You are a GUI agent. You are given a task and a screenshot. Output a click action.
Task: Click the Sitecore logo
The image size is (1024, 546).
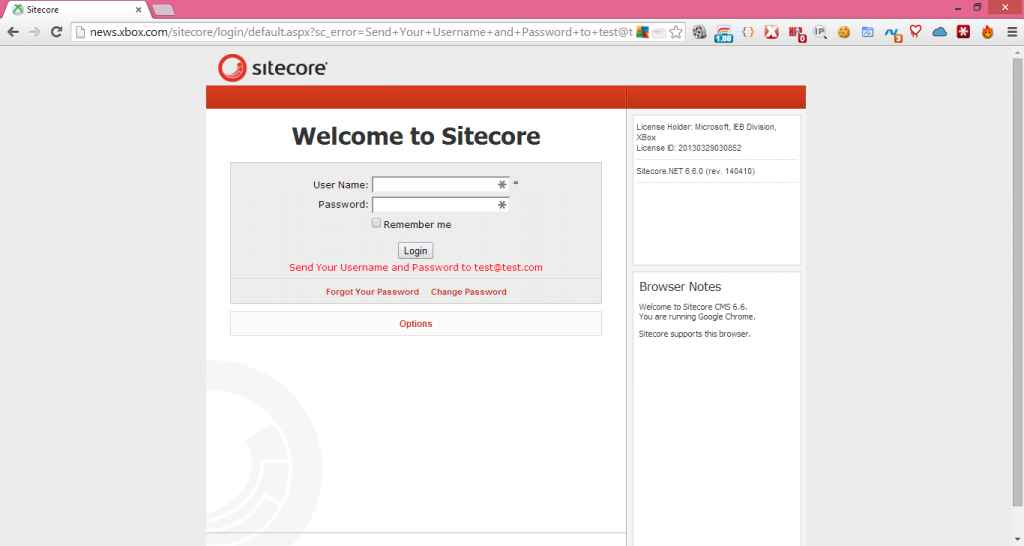272,68
